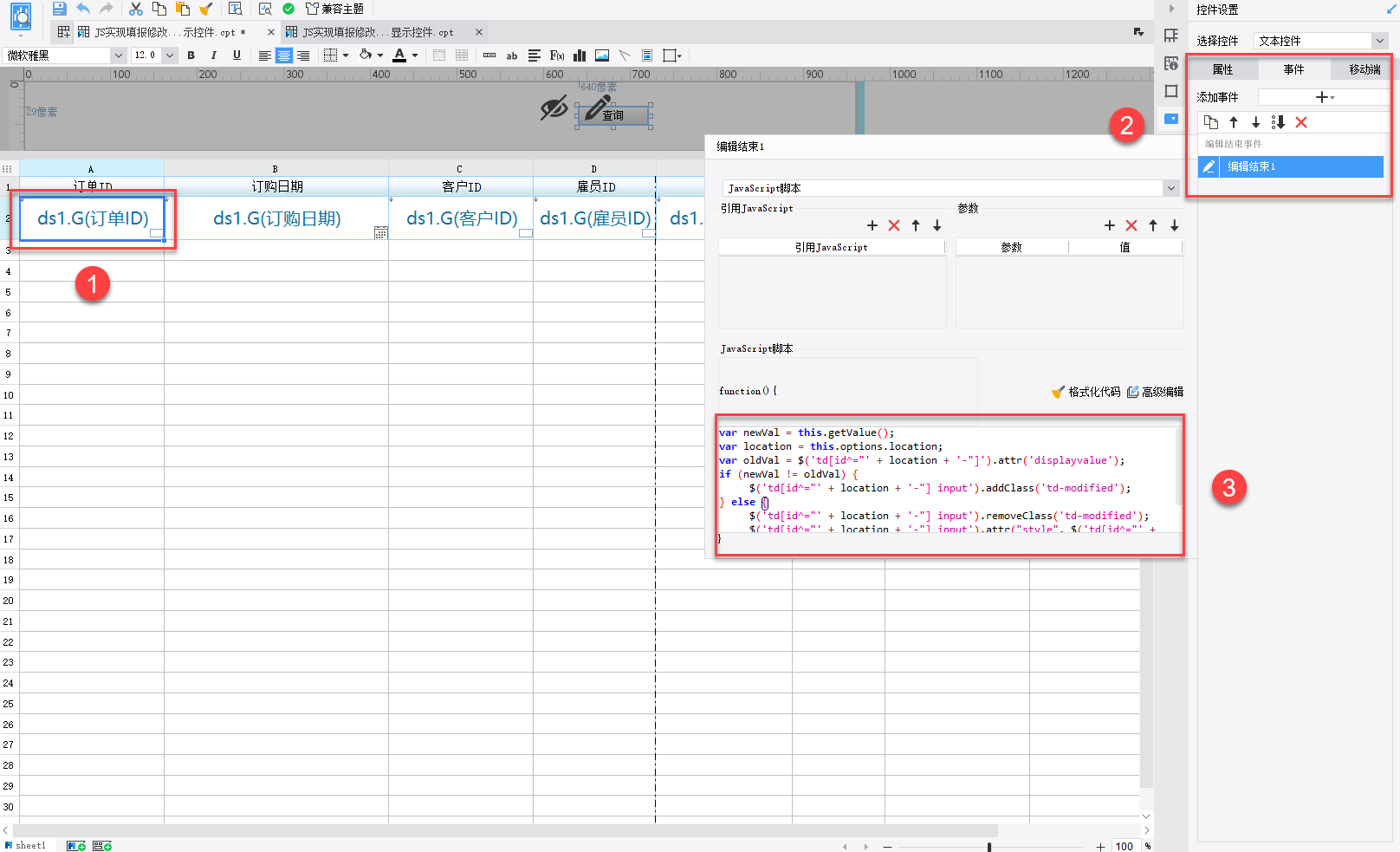1400x852 pixels.
Task: Open the floating element dropdown icon
Action: click(x=672, y=55)
